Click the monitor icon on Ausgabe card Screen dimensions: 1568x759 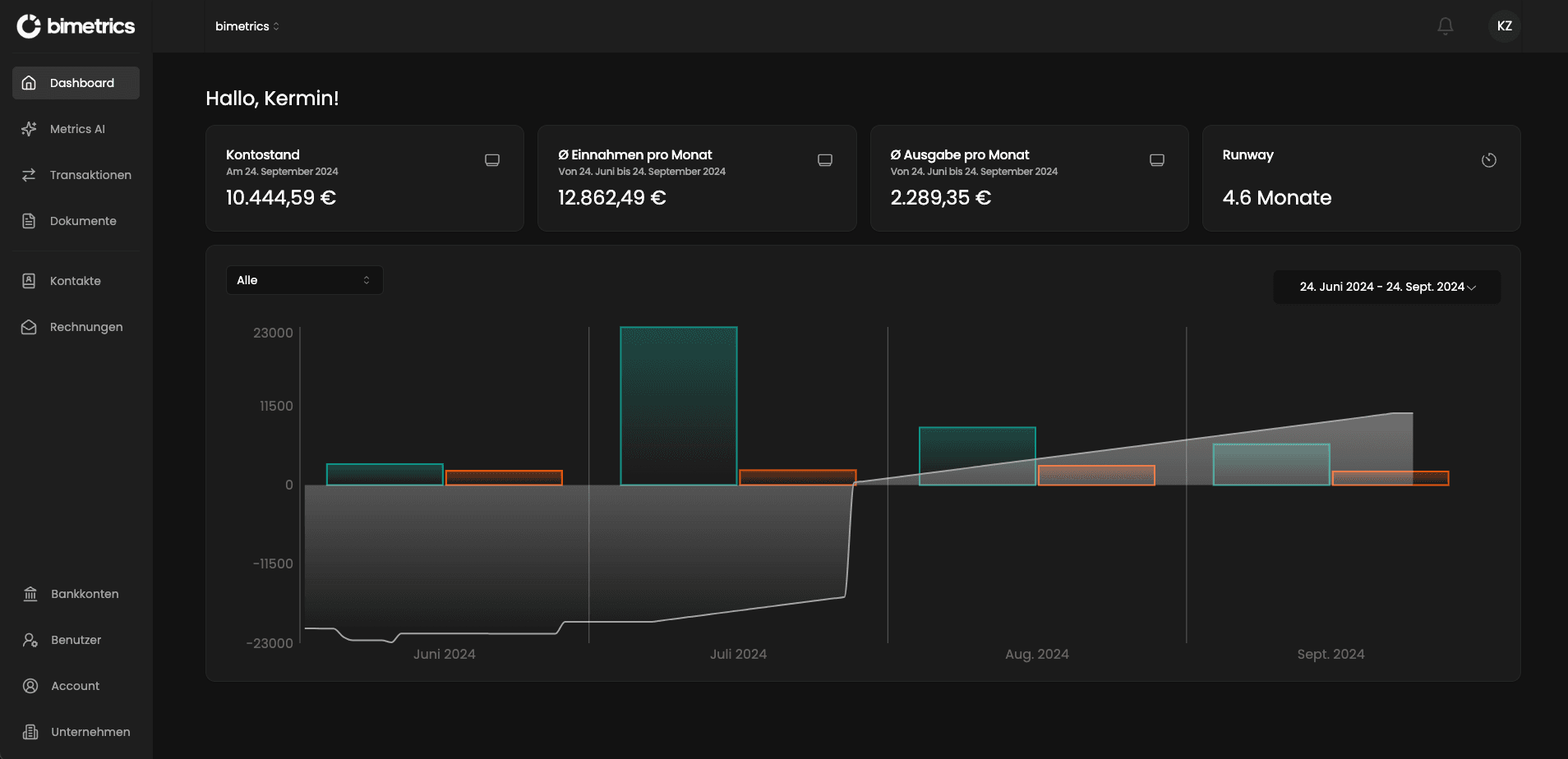pos(1157,160)
